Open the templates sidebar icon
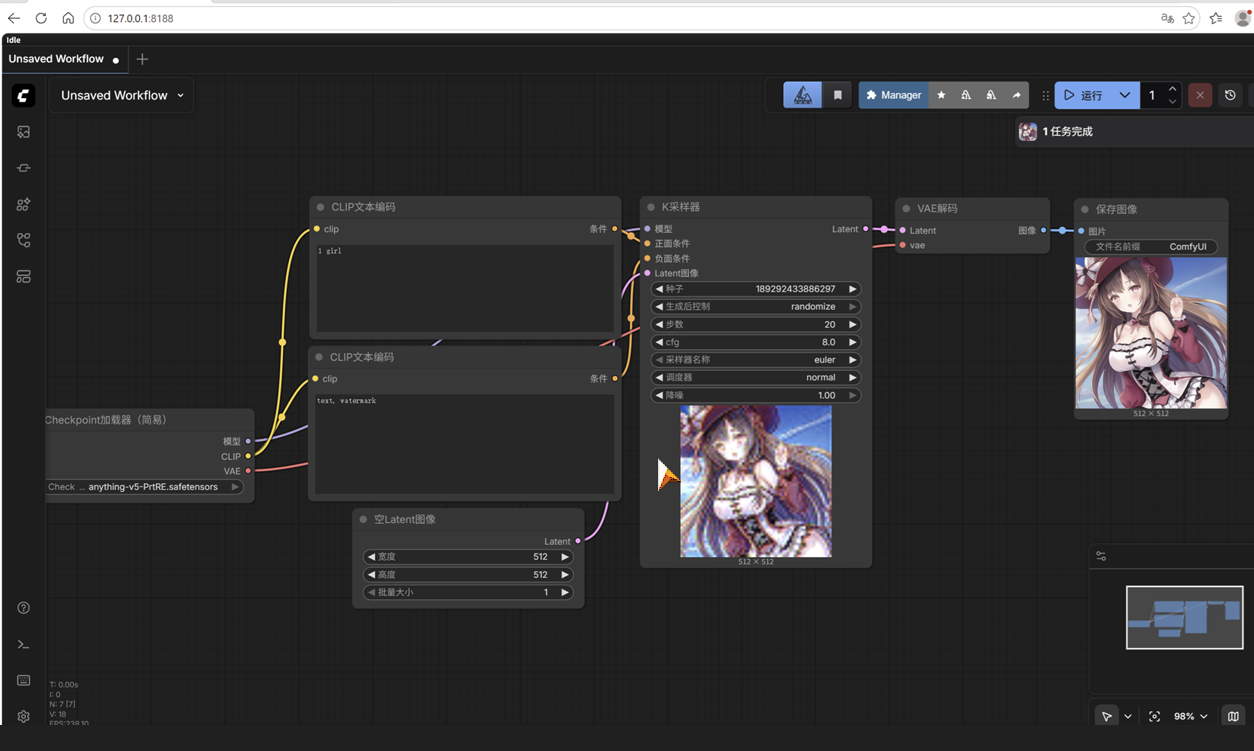Screen dimensions: 1254x751 click(23, 276)
